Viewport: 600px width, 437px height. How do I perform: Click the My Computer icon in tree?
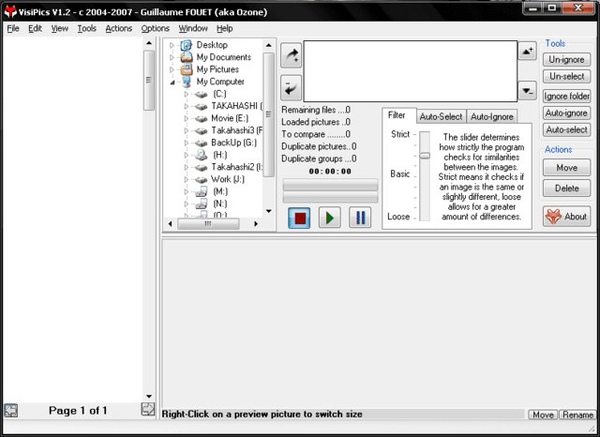(x=186, y=82)
